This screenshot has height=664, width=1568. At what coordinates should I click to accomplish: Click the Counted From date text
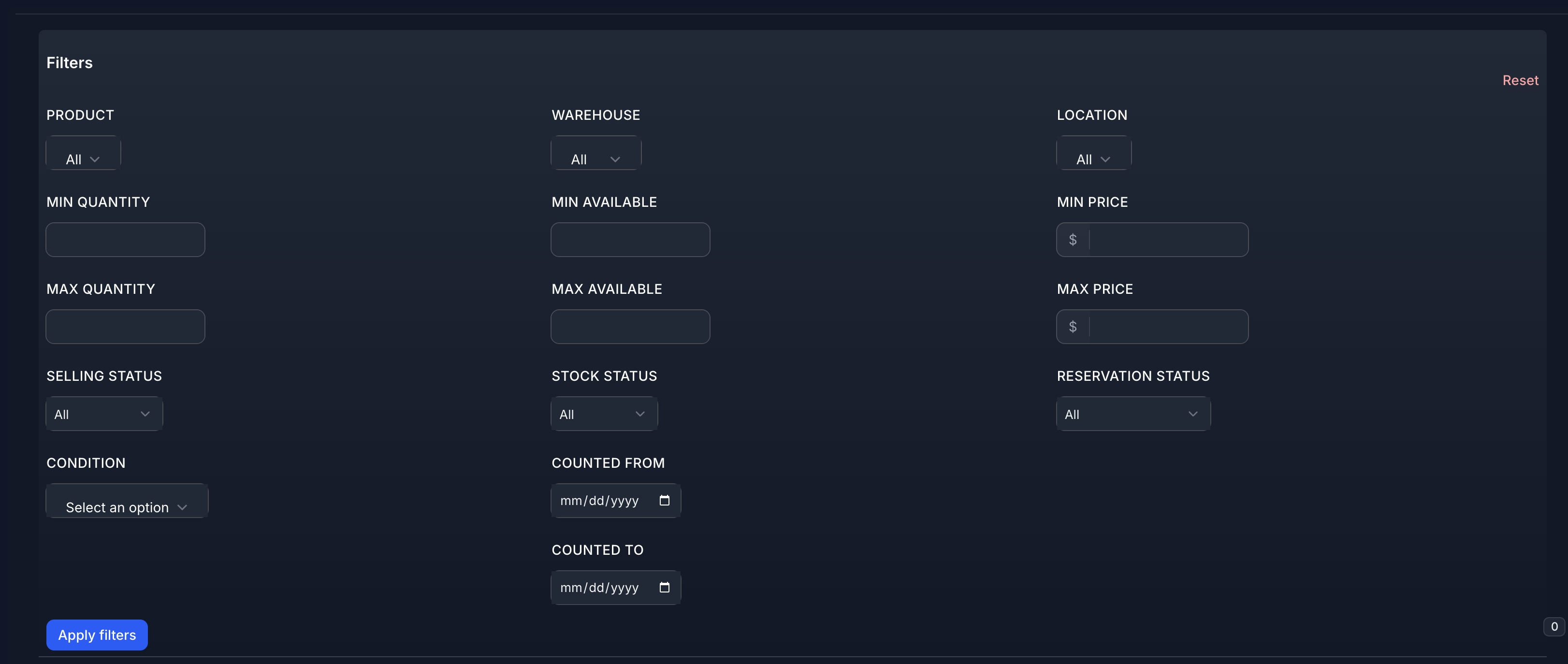599,500
